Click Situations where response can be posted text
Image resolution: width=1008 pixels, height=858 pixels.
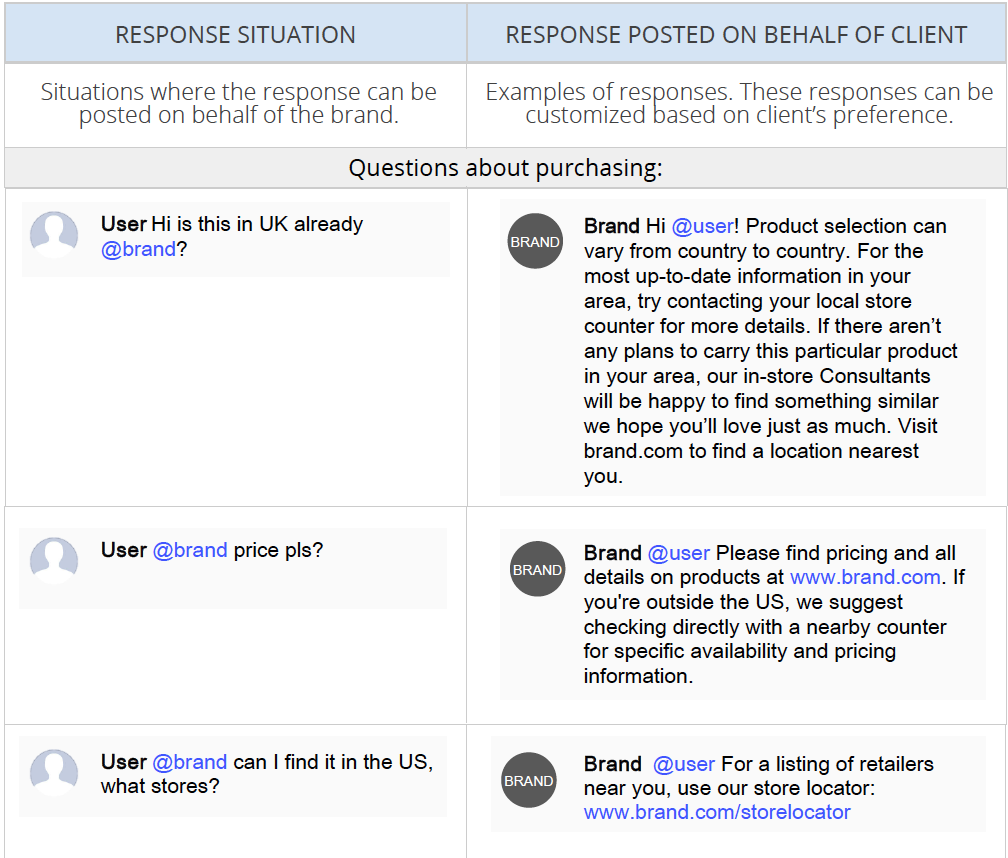[x=238, y=103]
